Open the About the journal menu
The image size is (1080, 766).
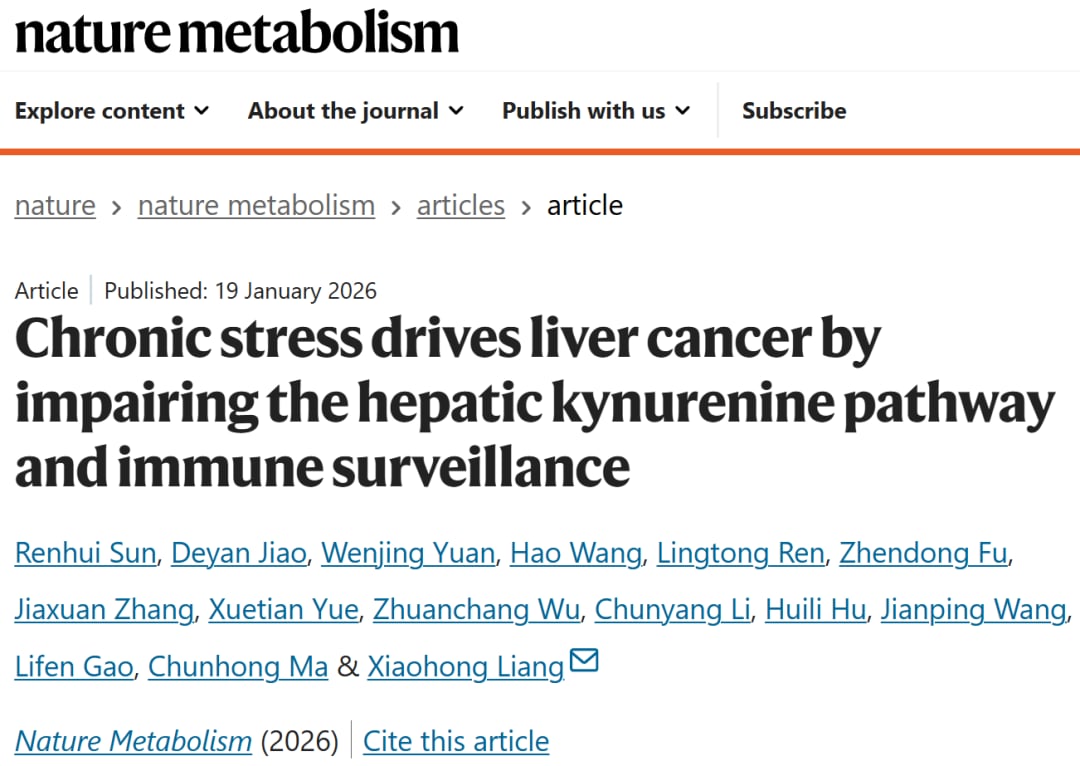355,111
